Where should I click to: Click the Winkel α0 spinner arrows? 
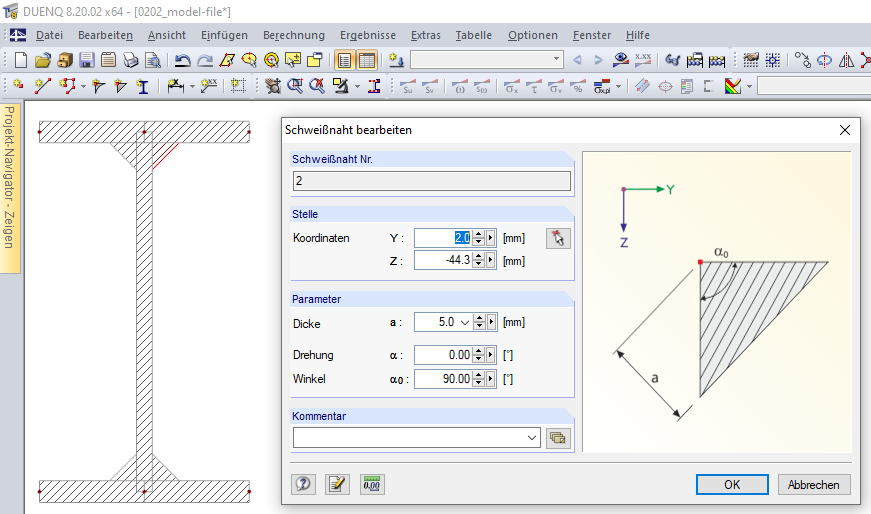(x=478, y=379)
